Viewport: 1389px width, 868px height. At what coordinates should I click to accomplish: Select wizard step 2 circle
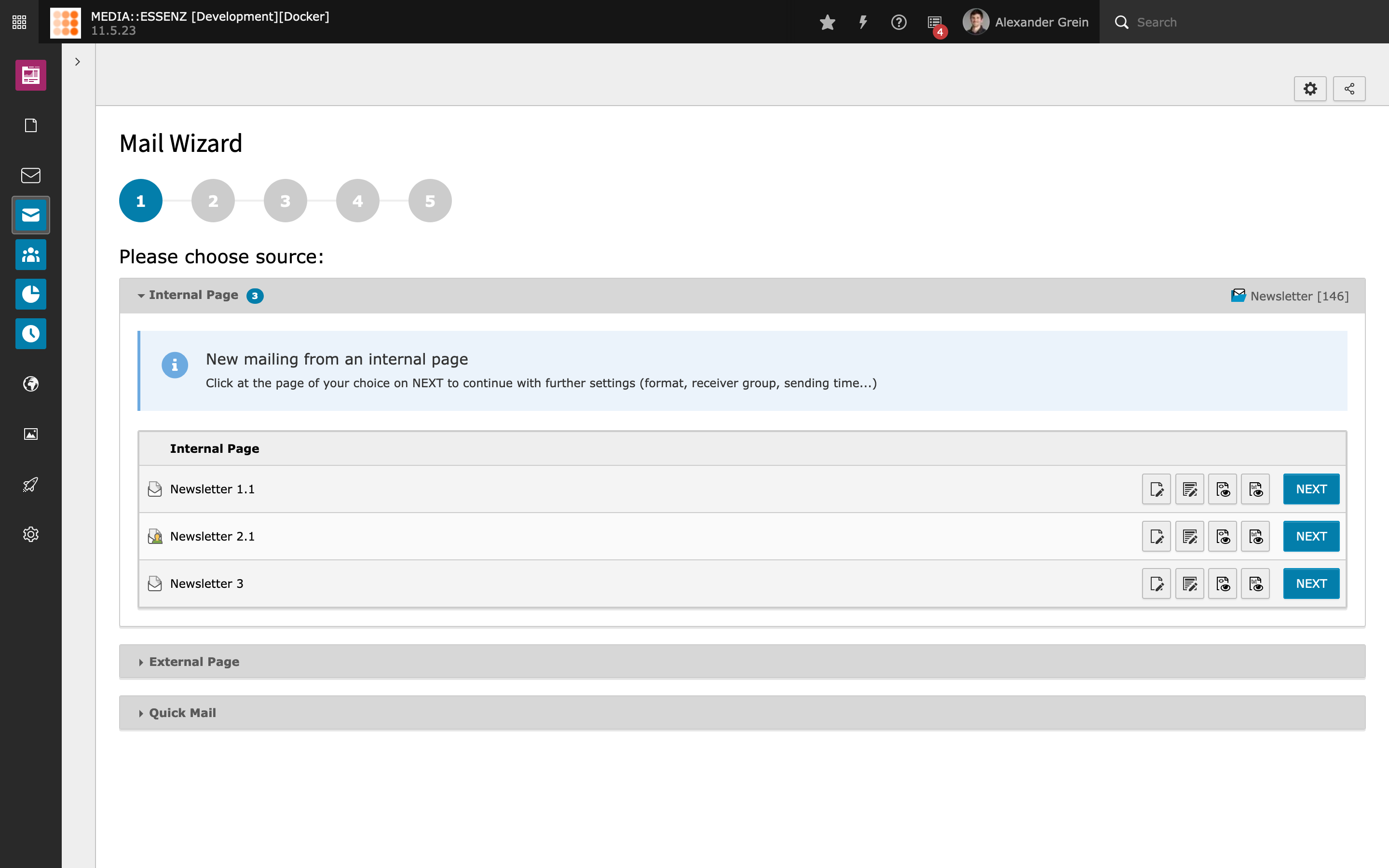tap(213, 201)
